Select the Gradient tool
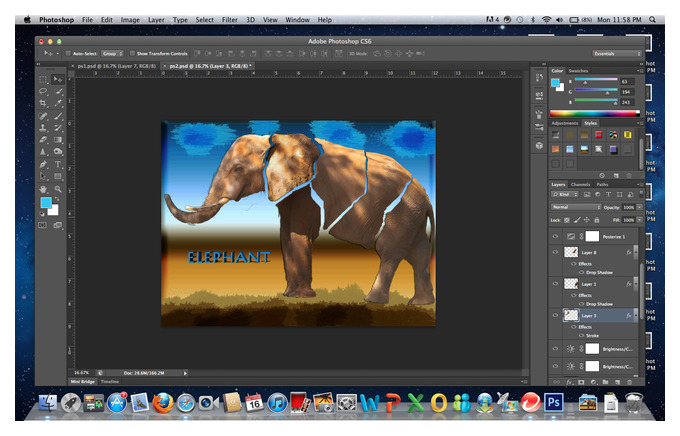The width and height of the screenshot is (680, 436). point(58,140)
